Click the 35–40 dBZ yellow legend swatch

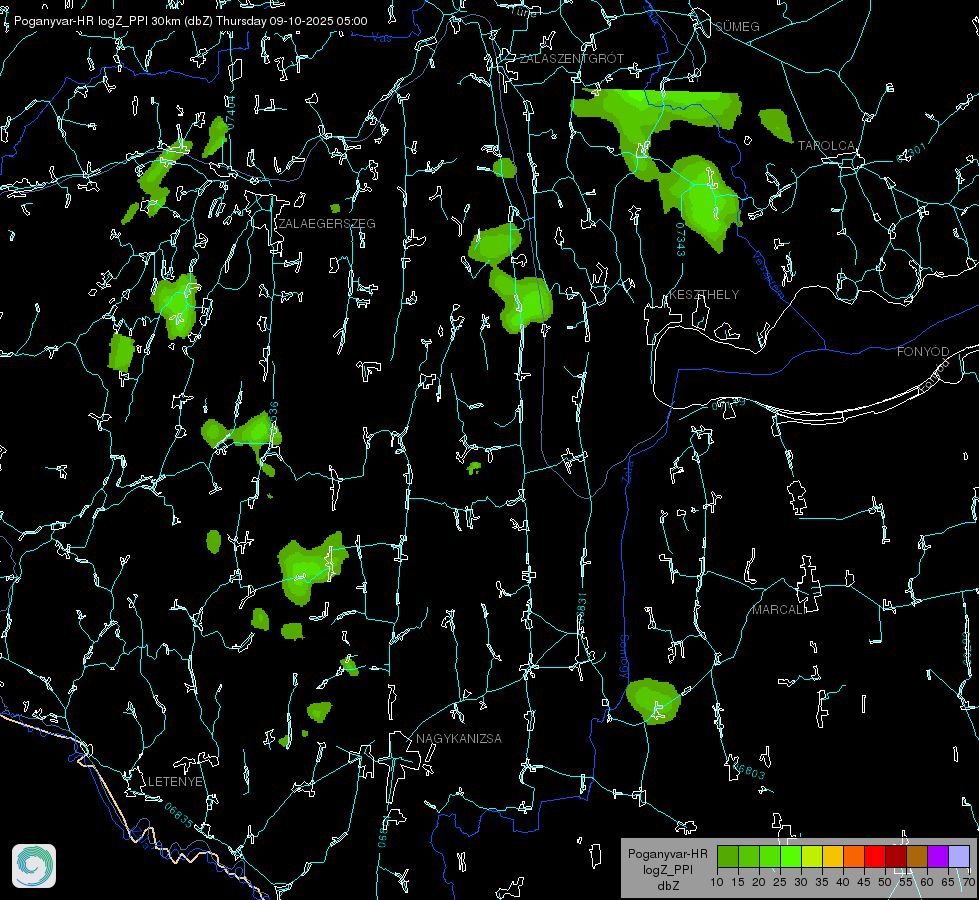pyautogui.click(x=833, y=856)
